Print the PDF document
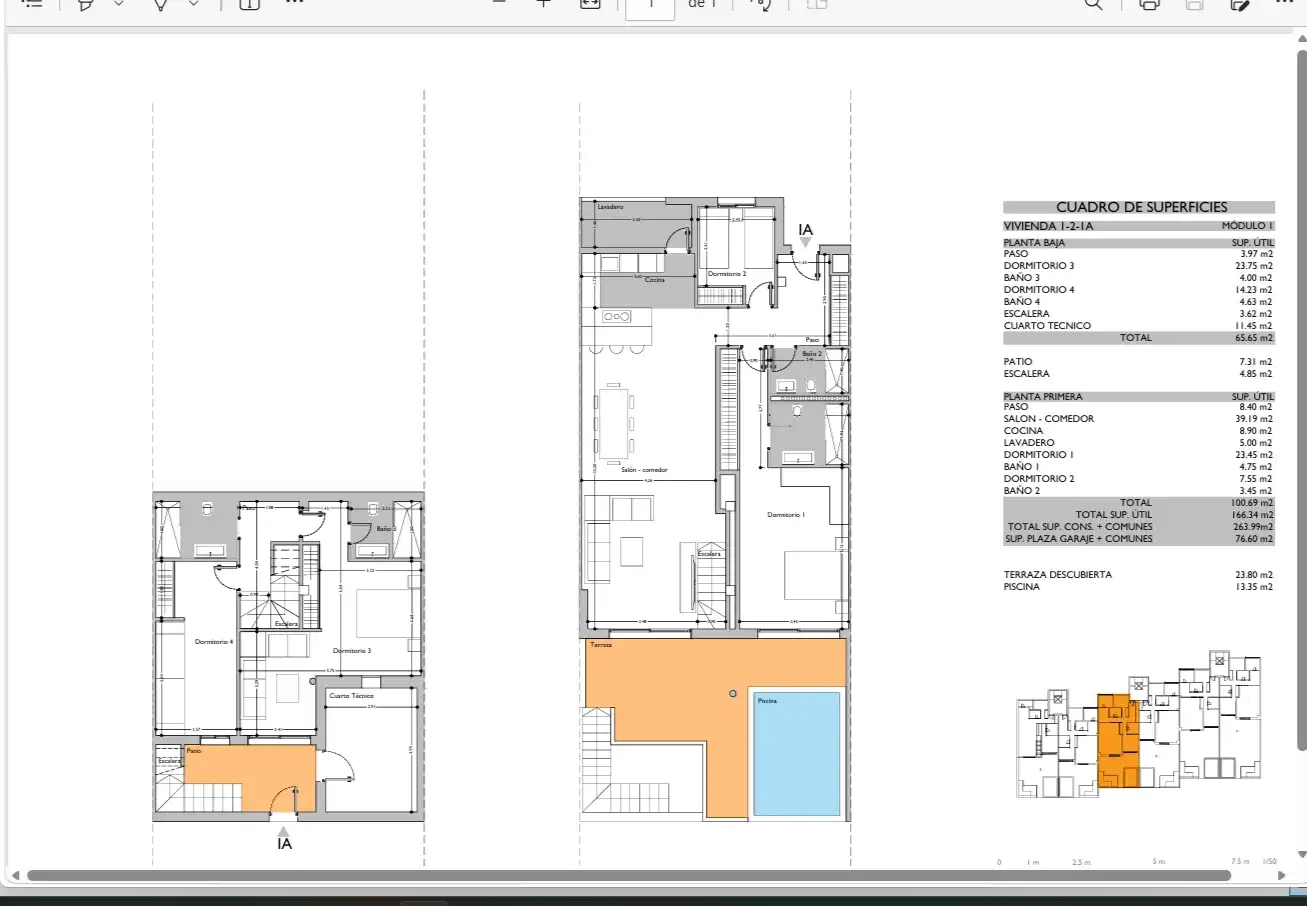 click(1149, 3)
